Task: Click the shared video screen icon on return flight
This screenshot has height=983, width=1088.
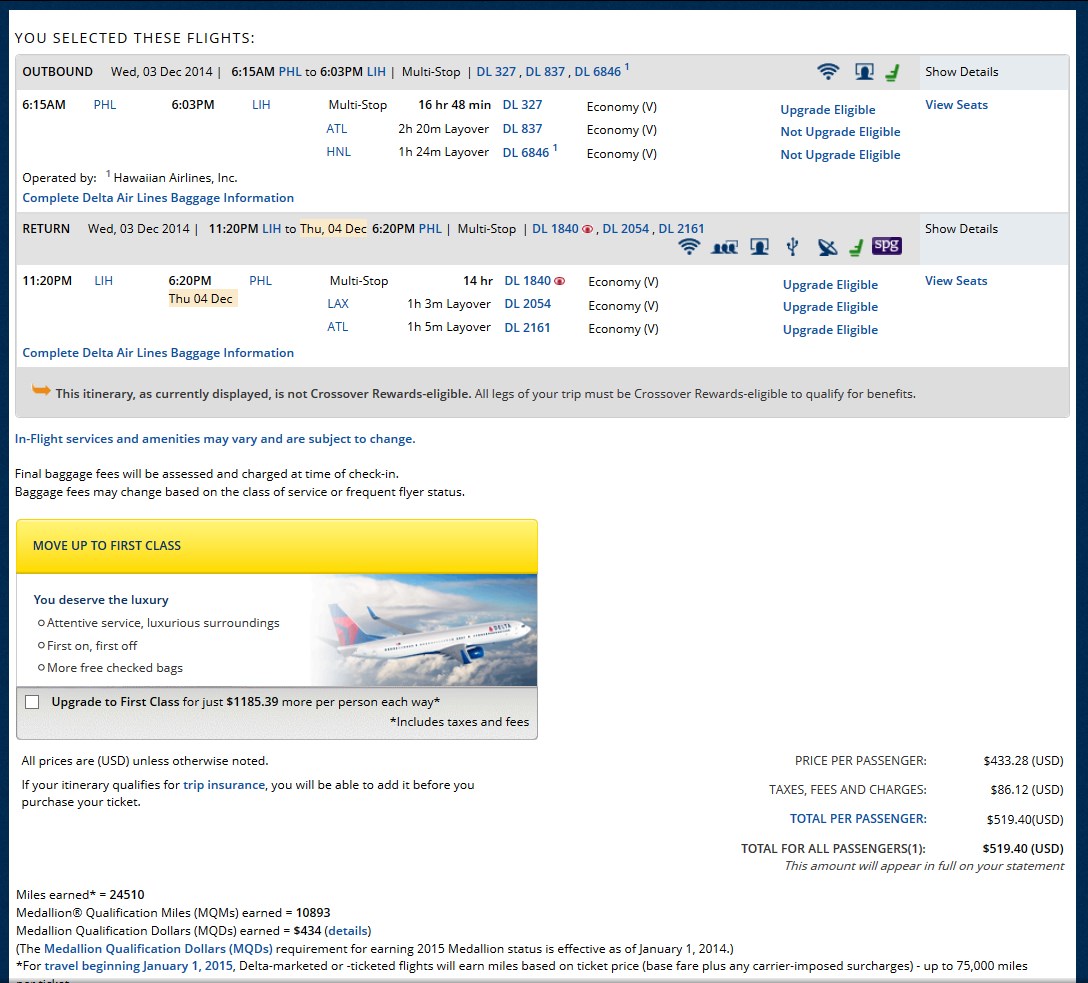Action: click(x=724, y=247)
